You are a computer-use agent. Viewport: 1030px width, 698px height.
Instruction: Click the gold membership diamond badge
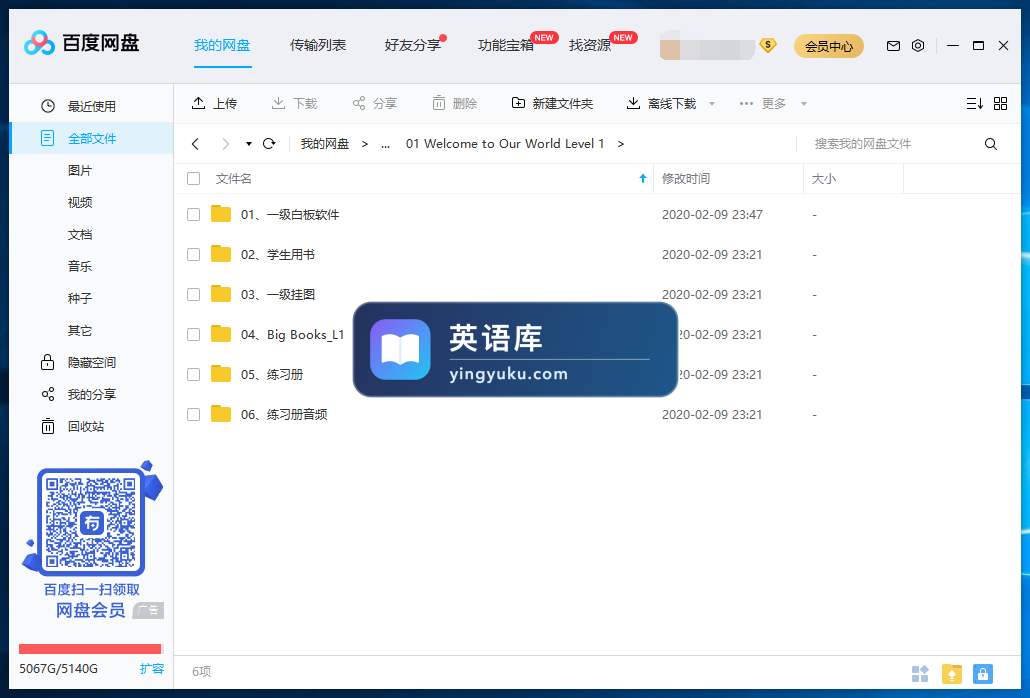768,45
